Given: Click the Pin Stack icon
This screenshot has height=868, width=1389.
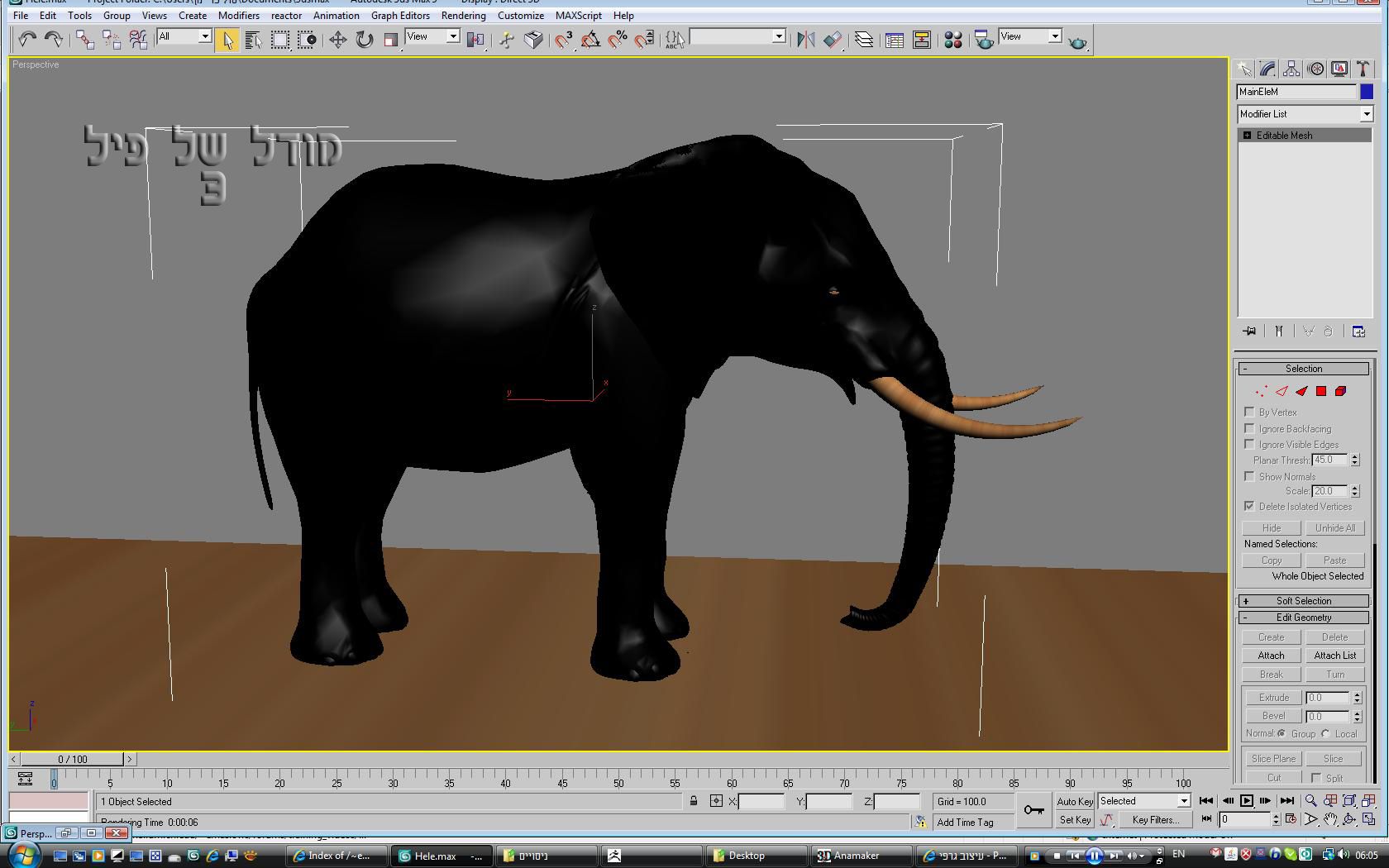Looking at the screenshot, I should (1249, 331).
